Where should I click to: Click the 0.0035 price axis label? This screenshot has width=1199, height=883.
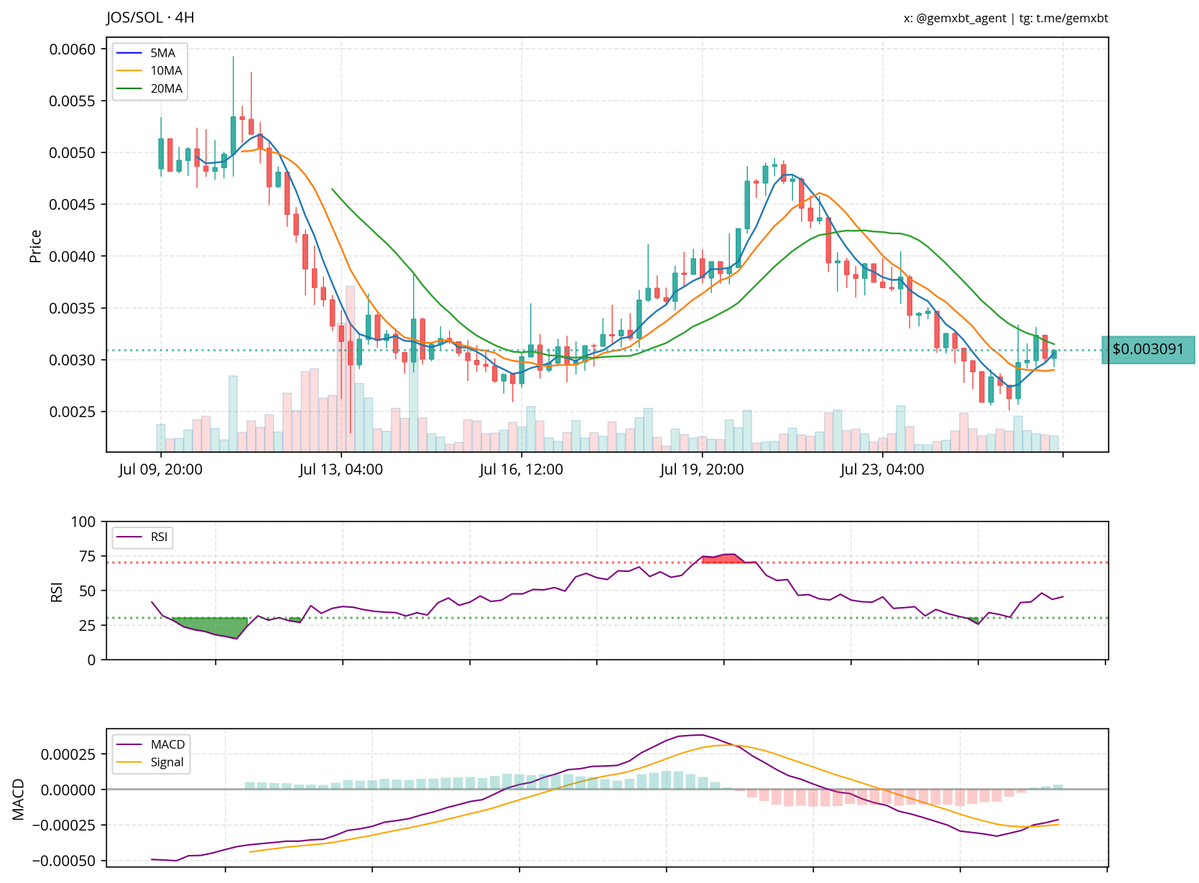click(x=73, y=309)
